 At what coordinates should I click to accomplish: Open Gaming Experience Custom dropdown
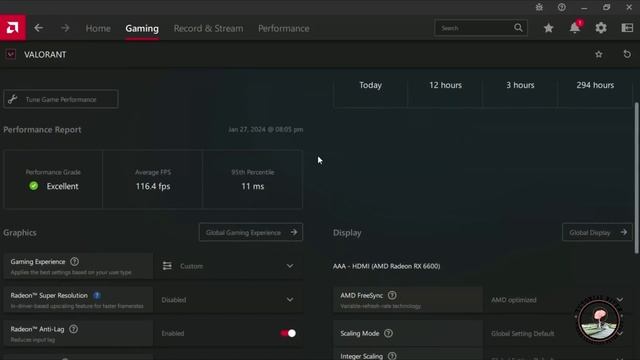click(x=228, y=266)
